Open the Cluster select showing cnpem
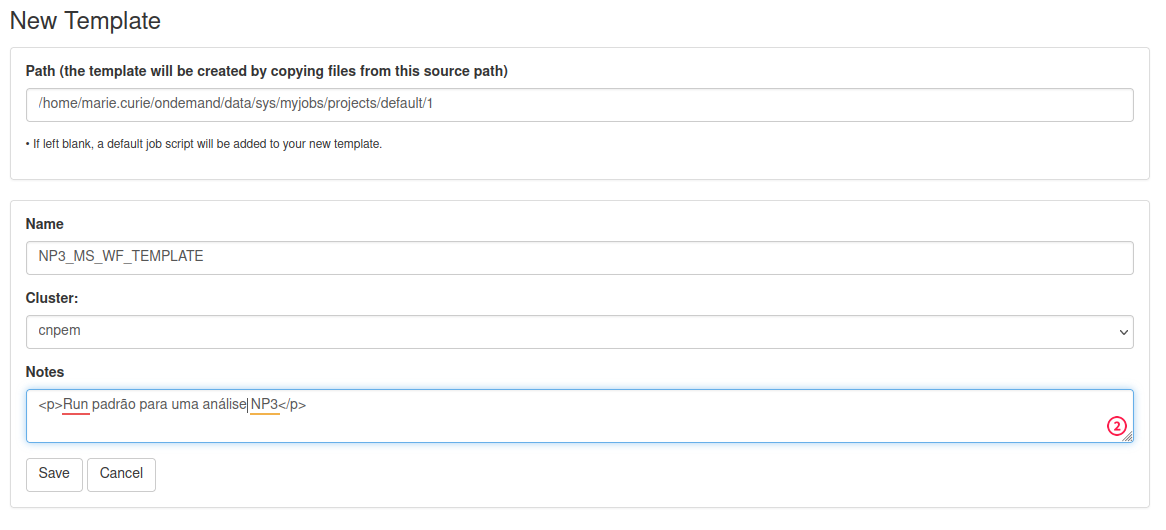Viewport: 1166px width, 530px height. 579,332
